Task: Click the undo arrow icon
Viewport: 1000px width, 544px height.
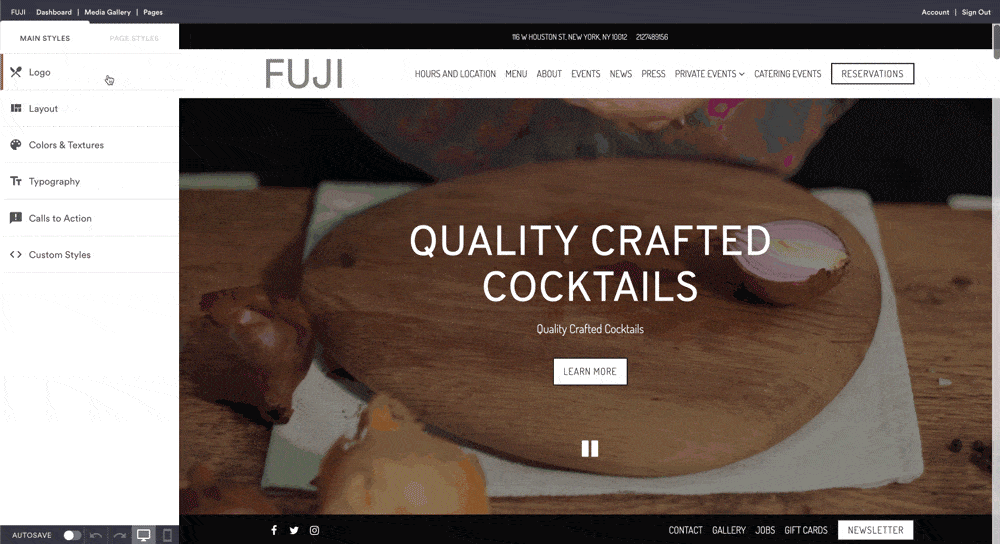Action: coord(96,535)
